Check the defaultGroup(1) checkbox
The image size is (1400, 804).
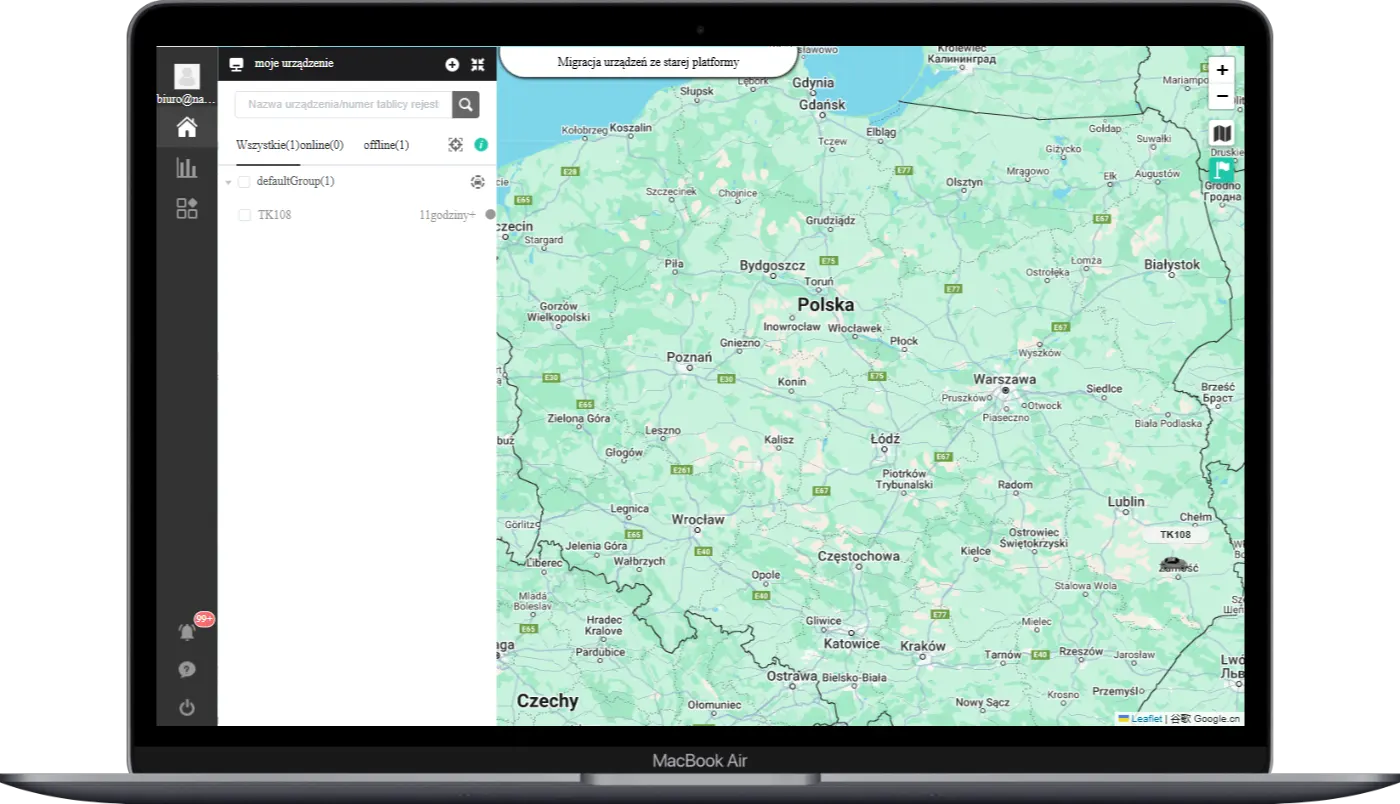tap(244, 182)
